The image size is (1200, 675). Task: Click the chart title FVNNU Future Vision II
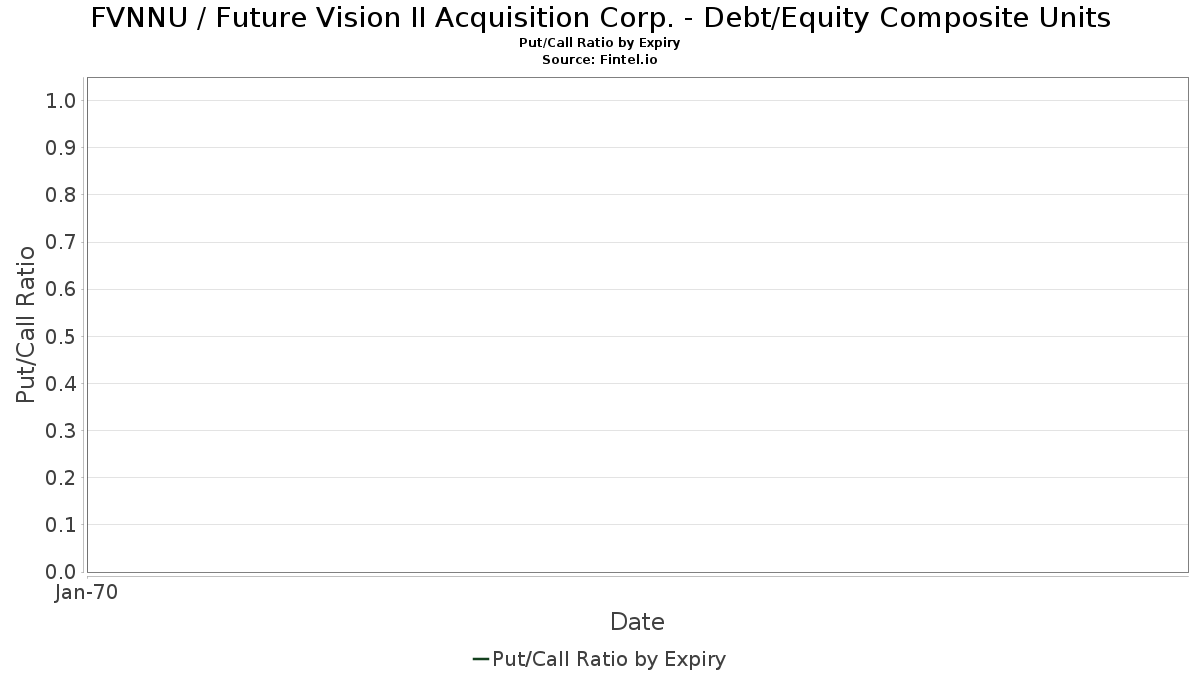point(600,17)
